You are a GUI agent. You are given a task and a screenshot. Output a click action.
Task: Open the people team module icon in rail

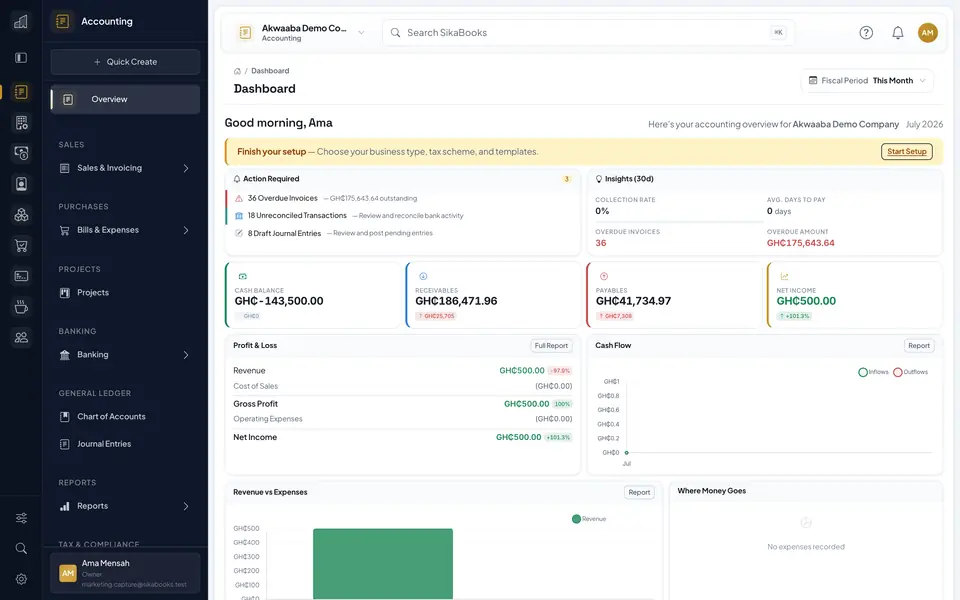pyautogui.click(x=21, y=337)
